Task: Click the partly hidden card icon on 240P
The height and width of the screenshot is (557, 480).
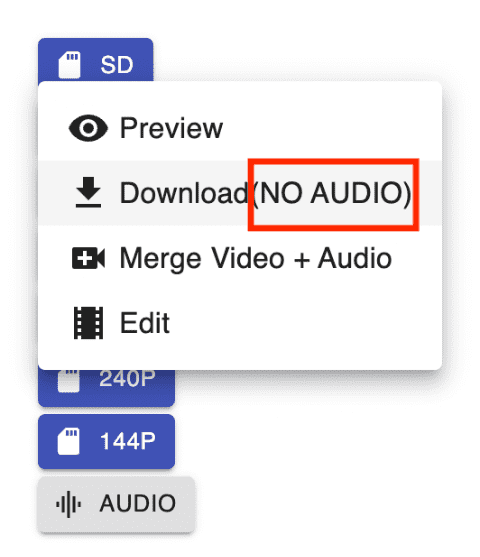Action: 69,381
